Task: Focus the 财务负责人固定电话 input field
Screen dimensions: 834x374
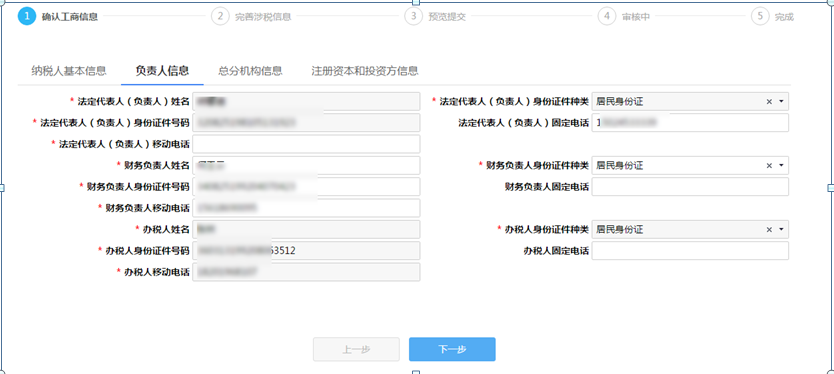Action: [690, 187]
